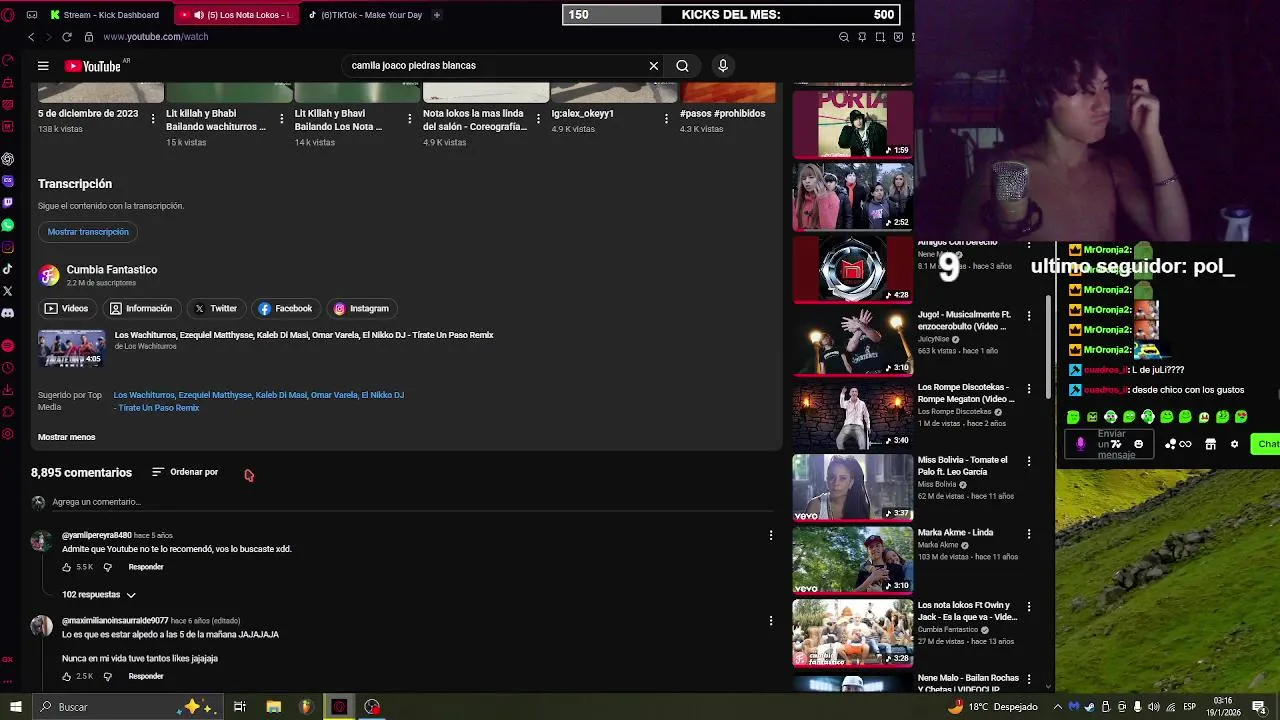Switch to the Los Nota Lokos YouTube tab
The image size is (1280, 720).
[237, 15]
